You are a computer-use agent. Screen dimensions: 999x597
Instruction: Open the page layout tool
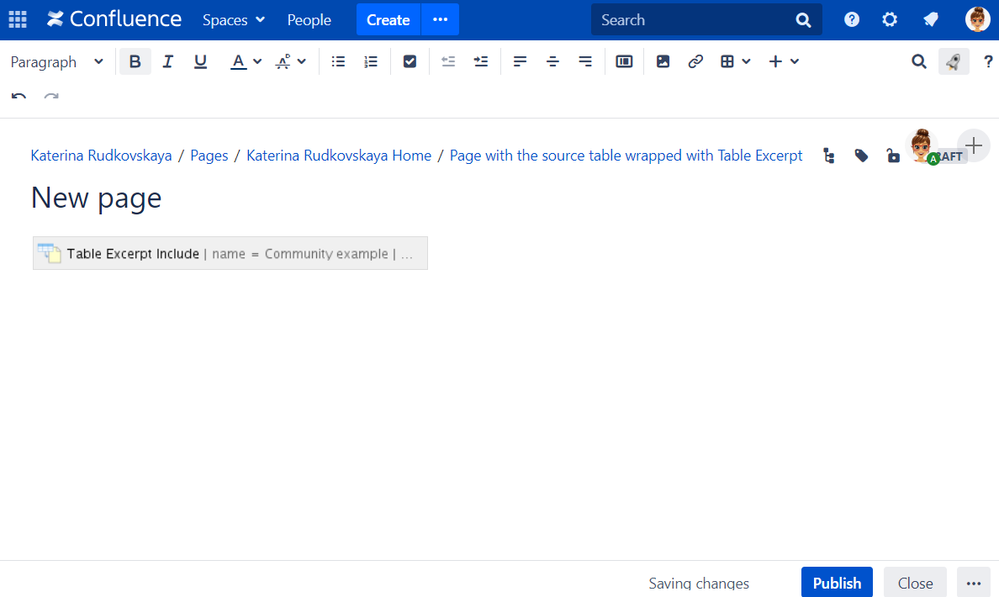tap(624, 62)
